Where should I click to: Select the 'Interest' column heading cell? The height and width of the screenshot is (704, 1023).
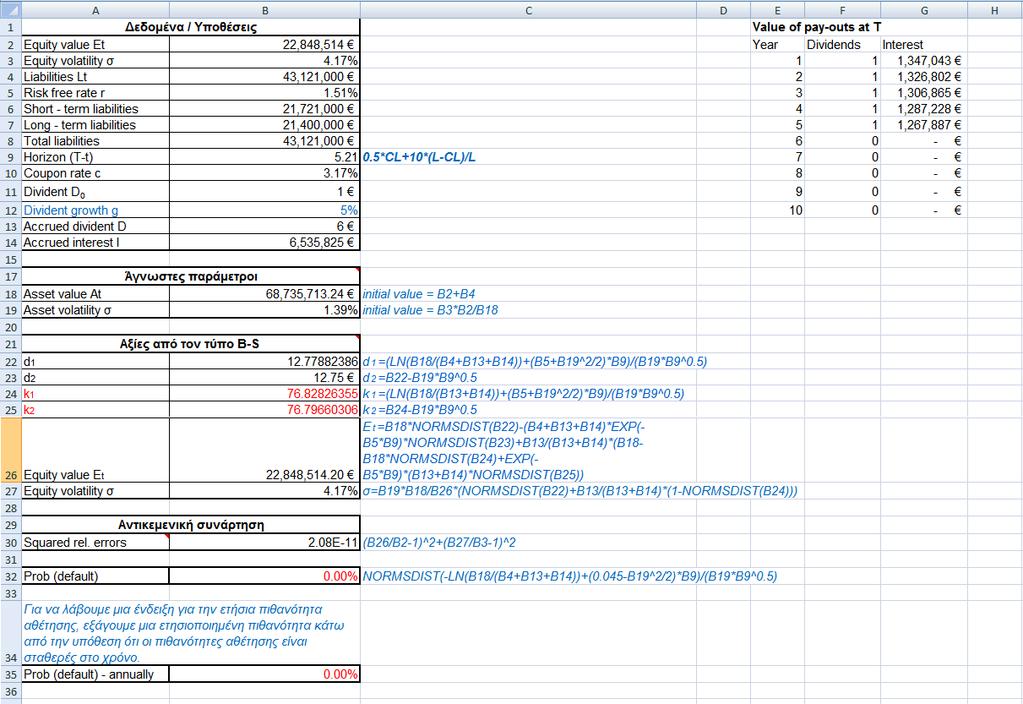click(x=924, y=44)
